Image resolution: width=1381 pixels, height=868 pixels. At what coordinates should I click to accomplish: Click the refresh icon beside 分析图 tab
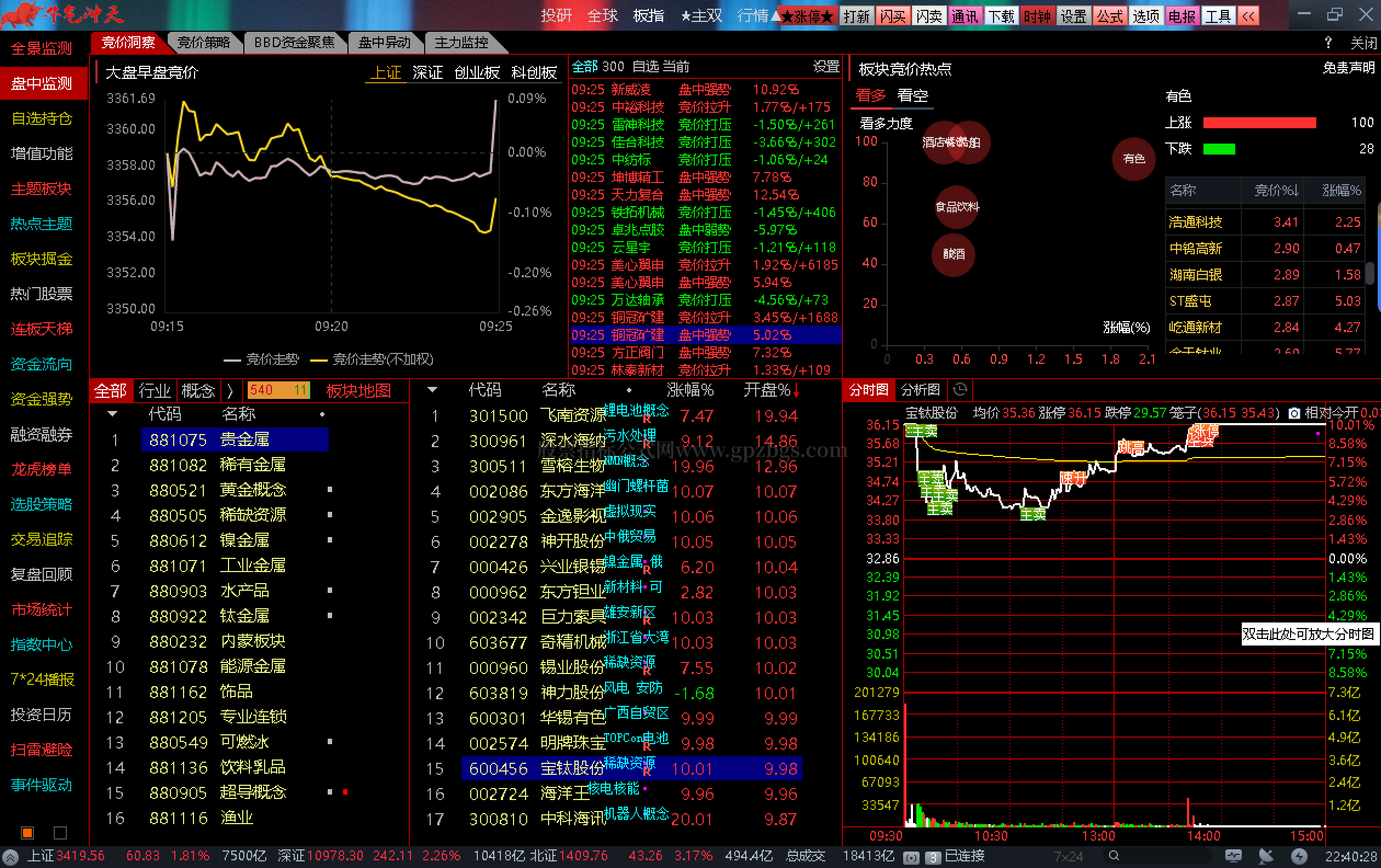(x=960, y=390)
